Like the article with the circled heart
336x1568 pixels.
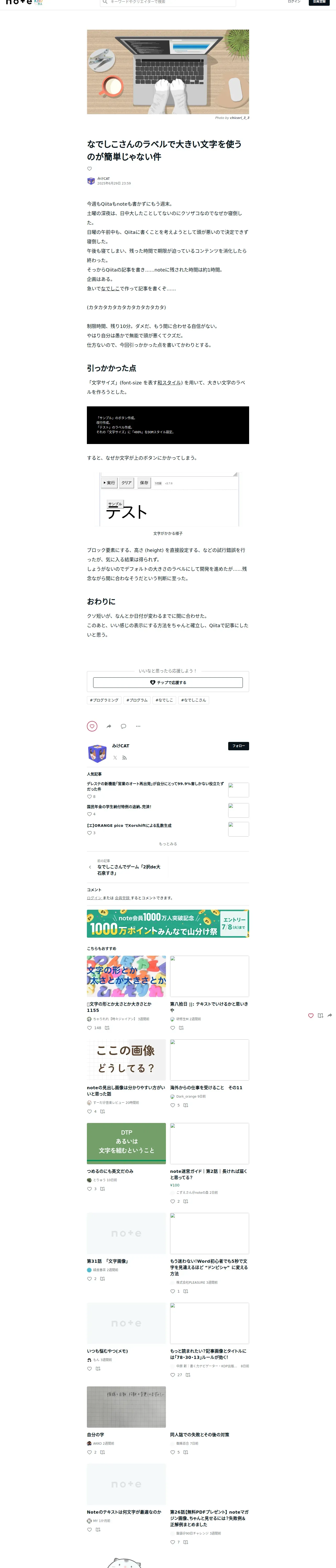[x=92, y=726]
